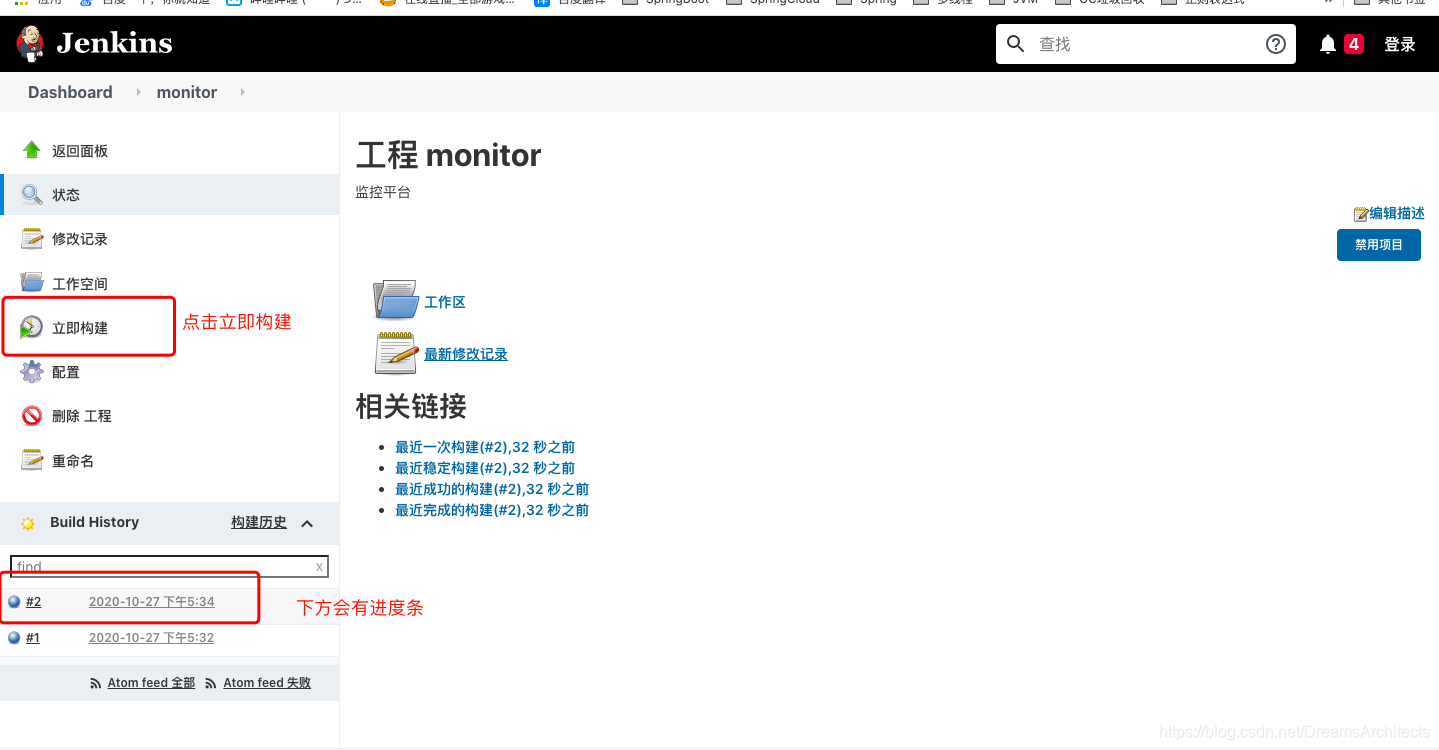Click the folder icon next to 工作空间
This screenshot has height=750, width=1439.
click(32, 283)
